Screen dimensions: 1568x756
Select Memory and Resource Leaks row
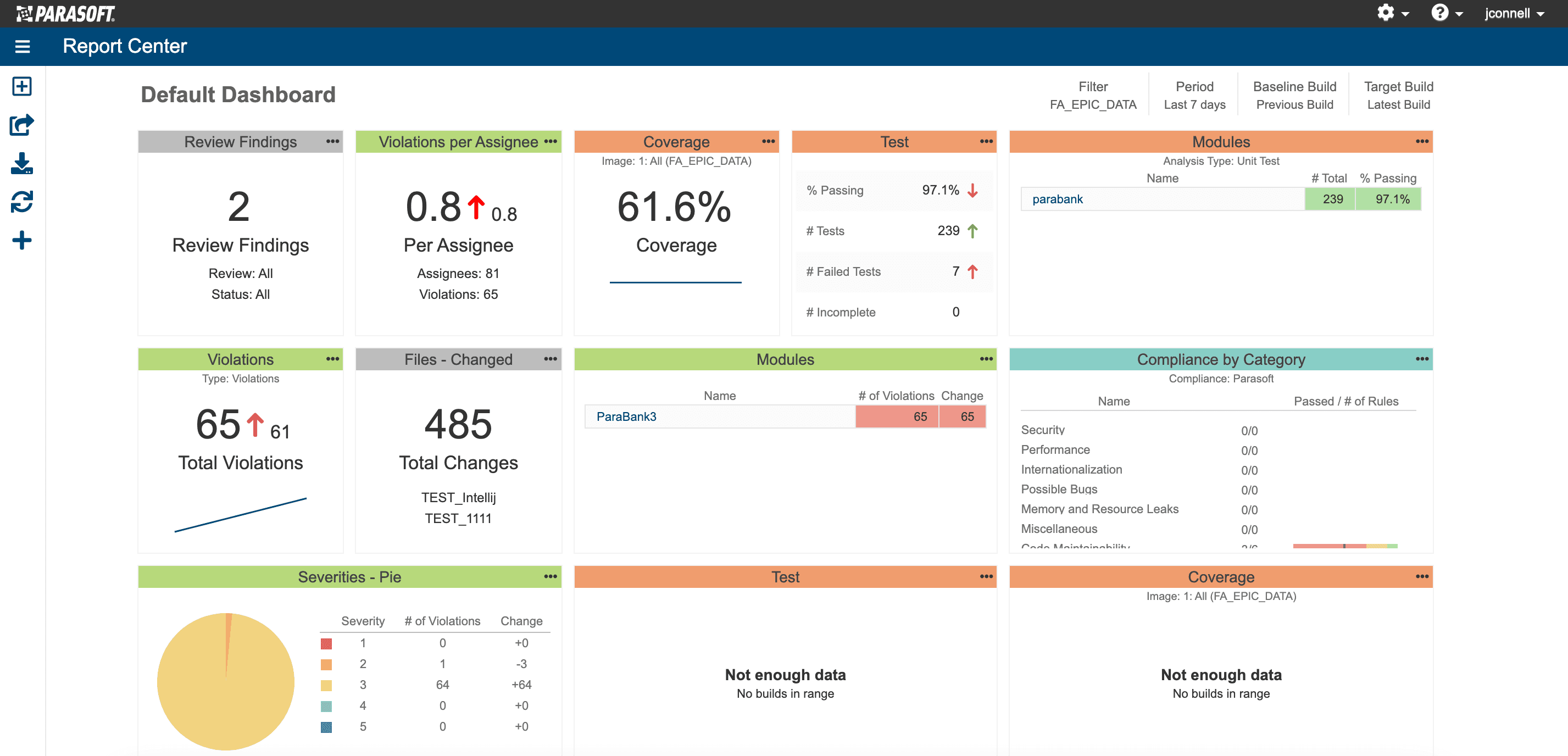1218,509
